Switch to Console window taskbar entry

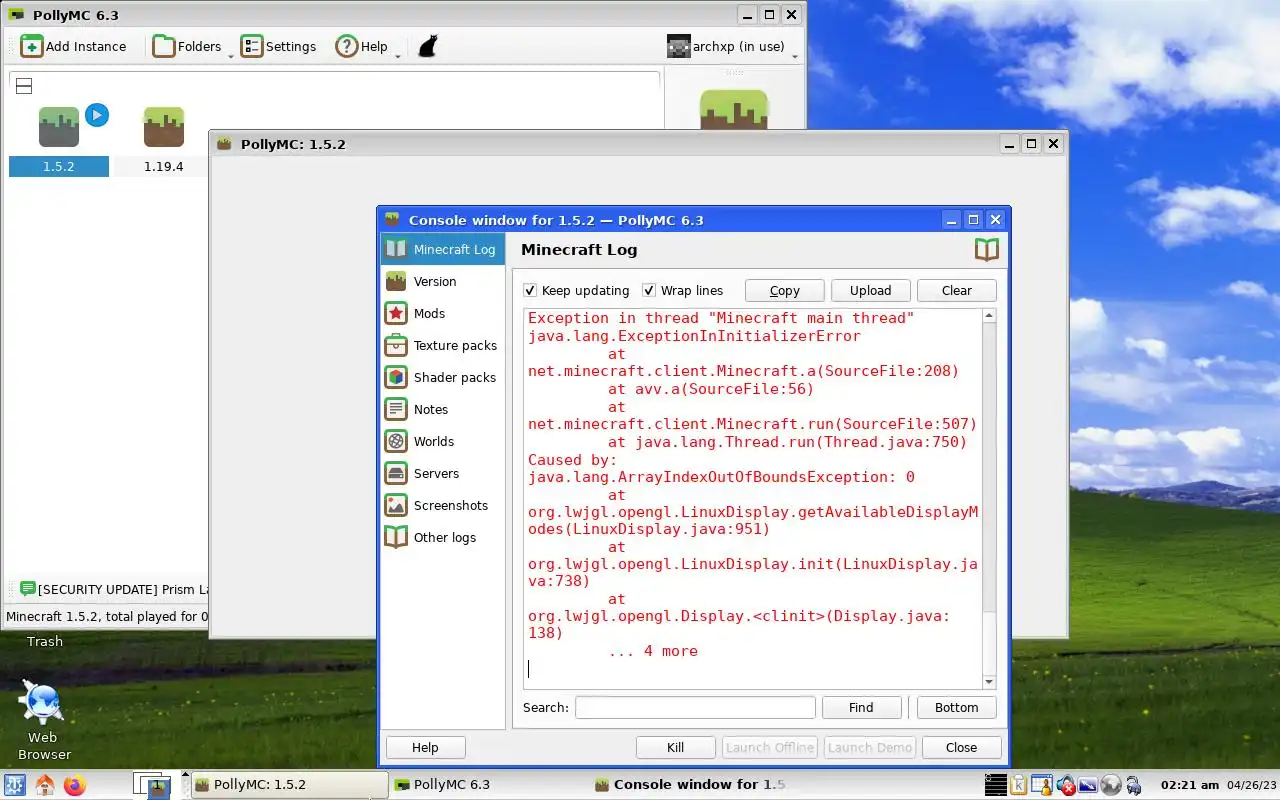689,785
